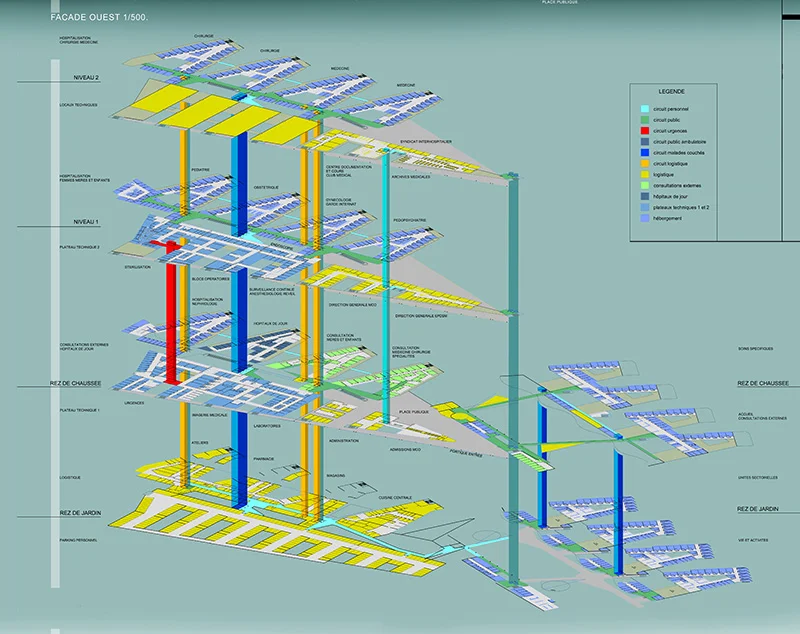Screen dimensions: 800x634
Task: Select the 'DIRECTION GENERALE EPDSM' label
Action: coord(421,316)
